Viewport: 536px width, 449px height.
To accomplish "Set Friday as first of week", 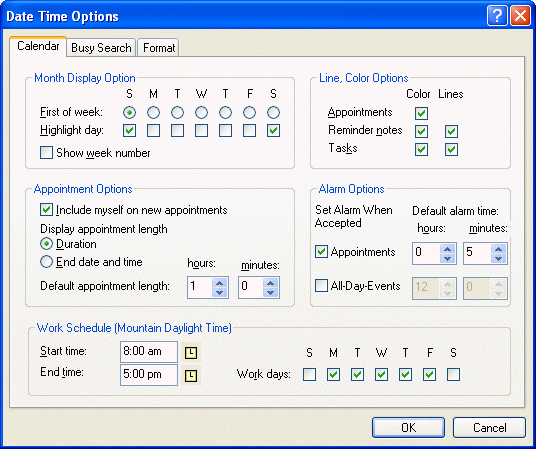I will click(x=250, y=113).
